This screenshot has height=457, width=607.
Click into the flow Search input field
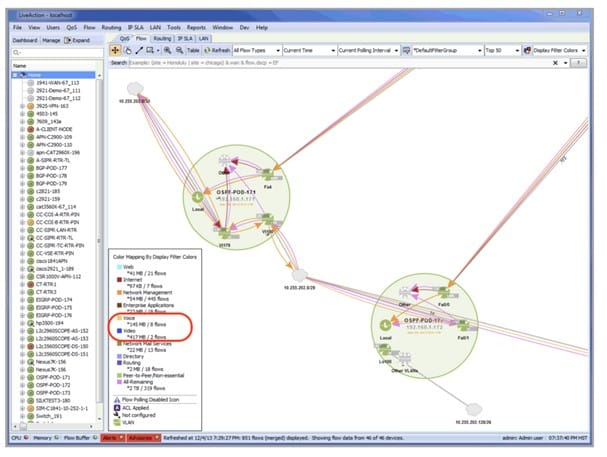339,63
